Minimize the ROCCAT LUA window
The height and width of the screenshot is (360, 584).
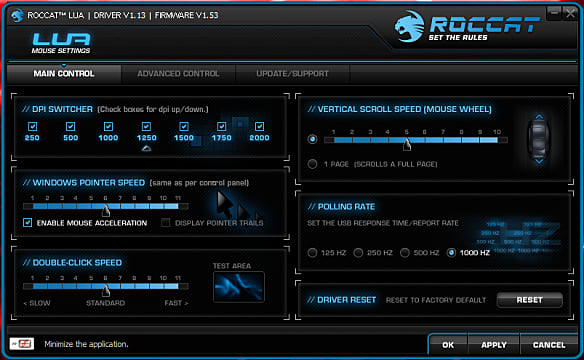554,14
